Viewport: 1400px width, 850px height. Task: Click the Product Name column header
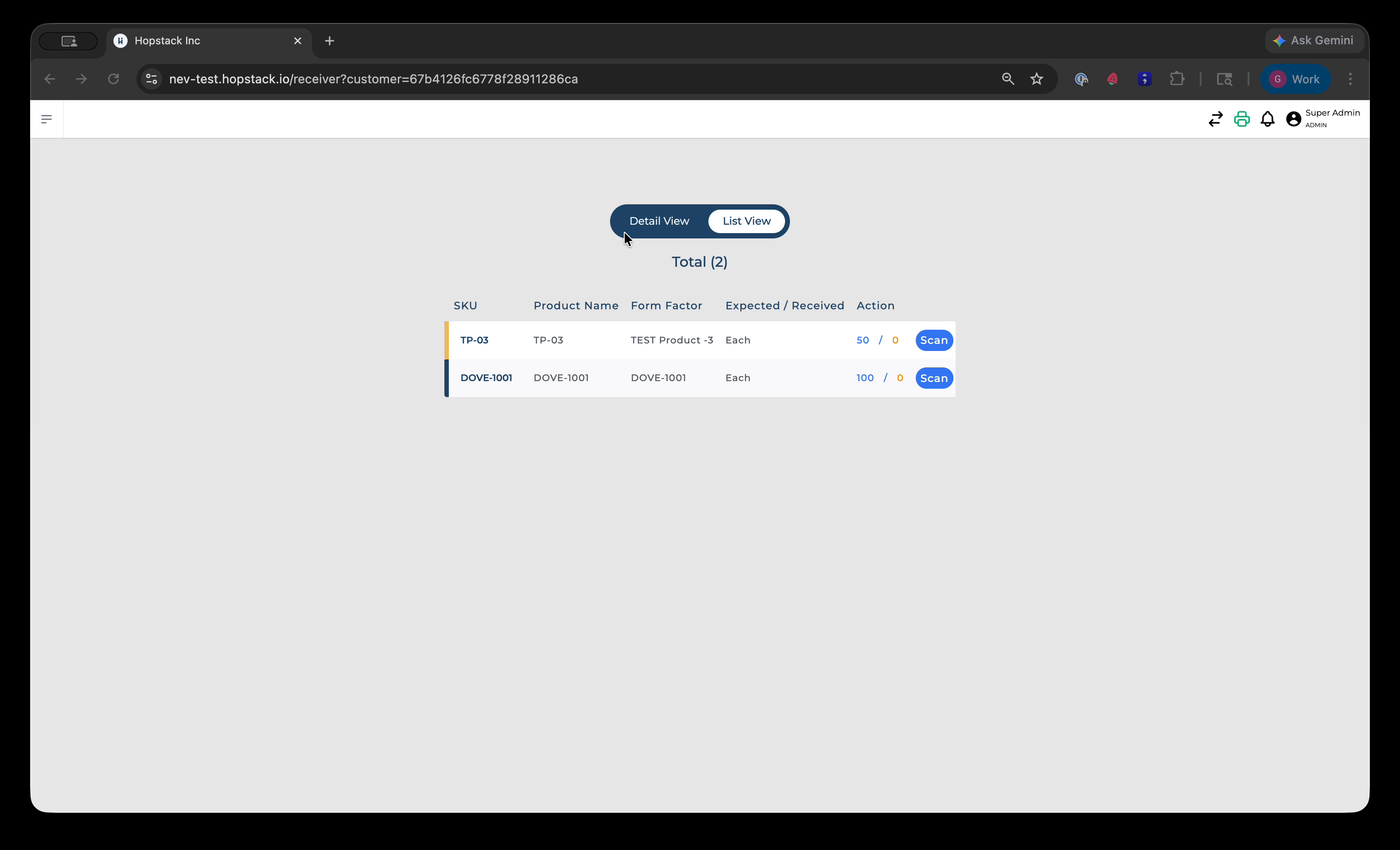point(576,306)
